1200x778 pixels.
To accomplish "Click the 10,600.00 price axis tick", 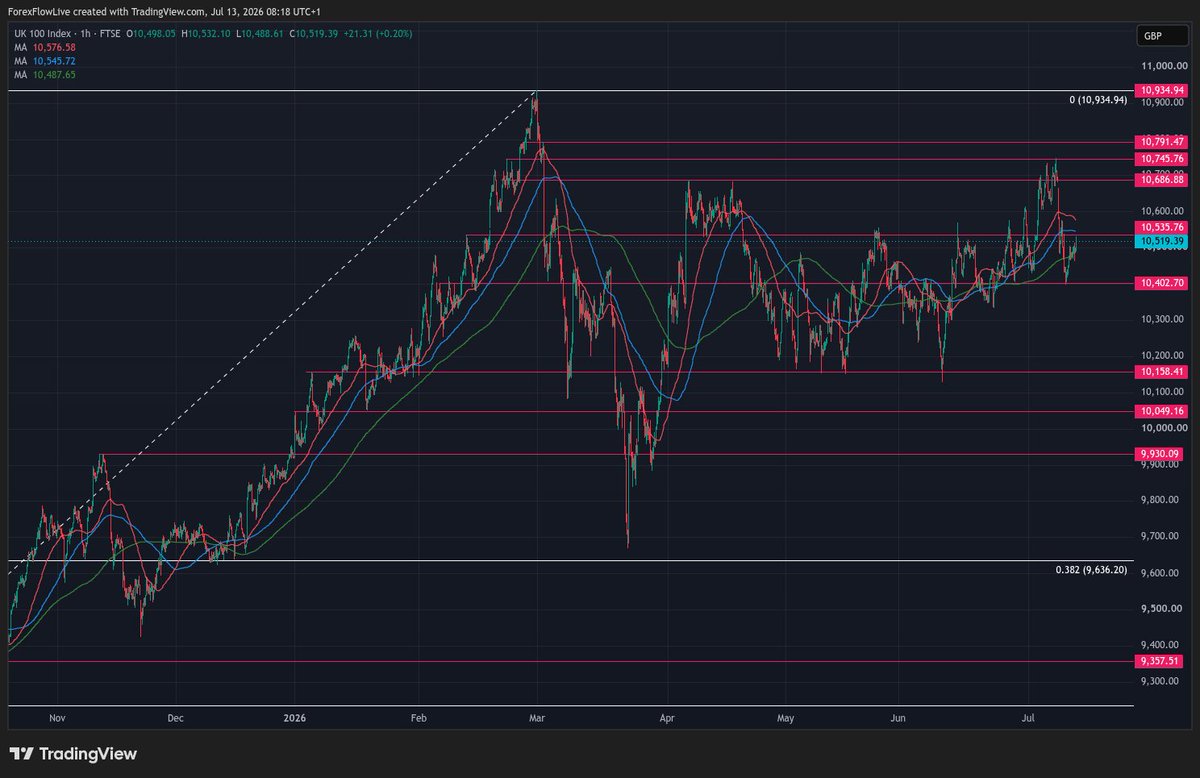I will pos(1162,211).
